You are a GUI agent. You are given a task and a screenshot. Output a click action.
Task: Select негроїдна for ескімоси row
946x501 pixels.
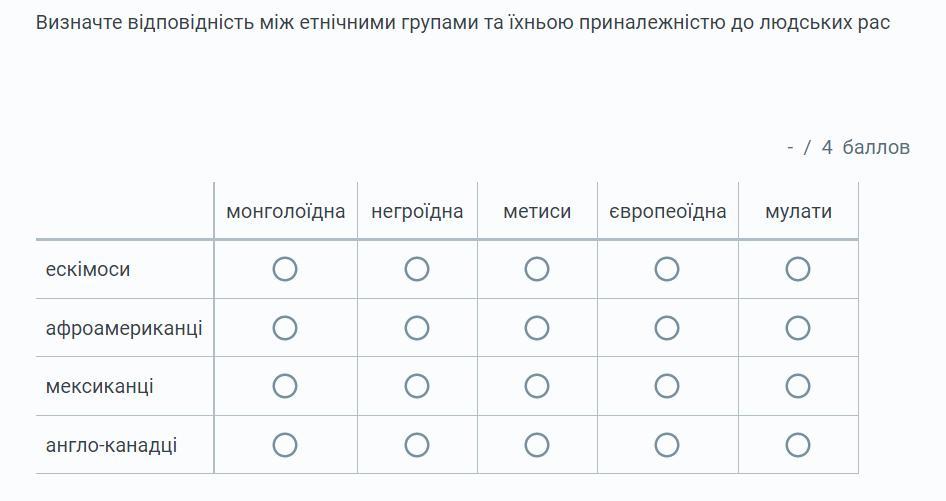[417, 269]
